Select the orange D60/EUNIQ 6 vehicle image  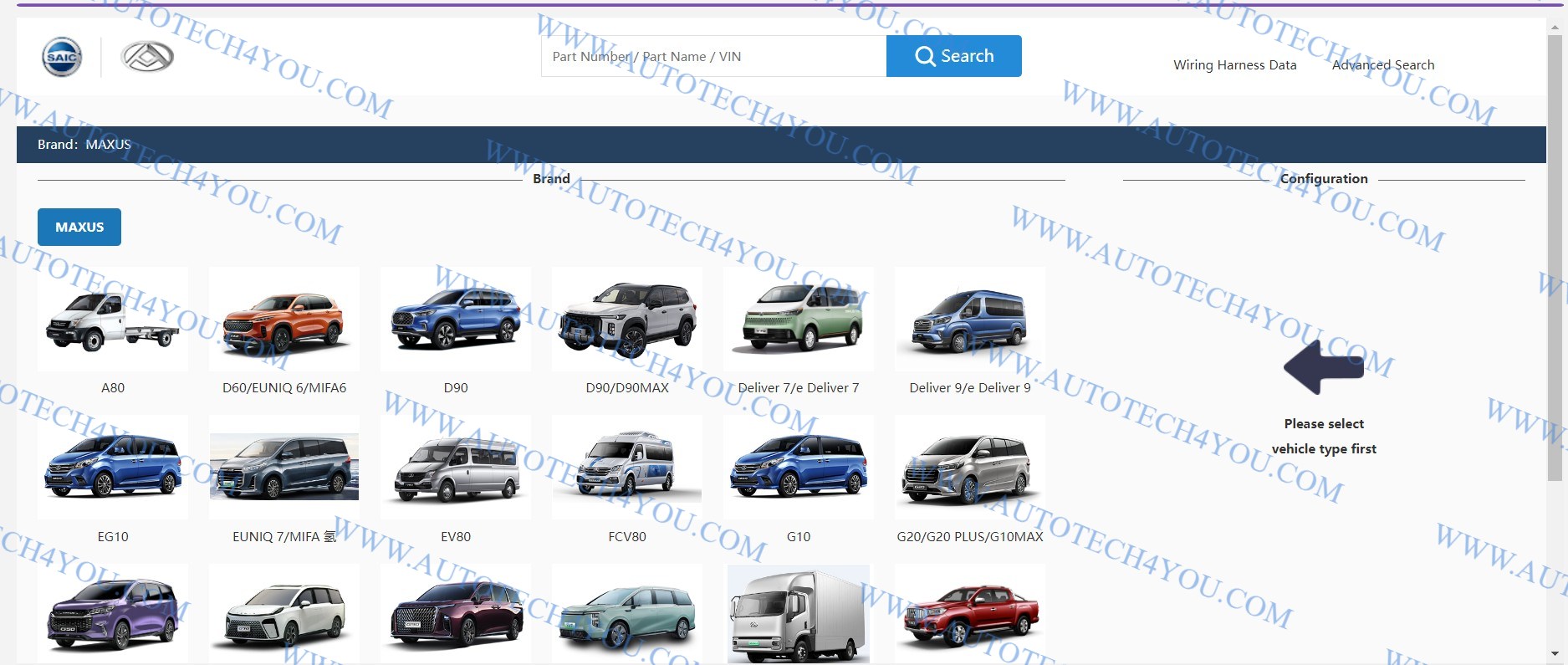(x=284, y=320)
